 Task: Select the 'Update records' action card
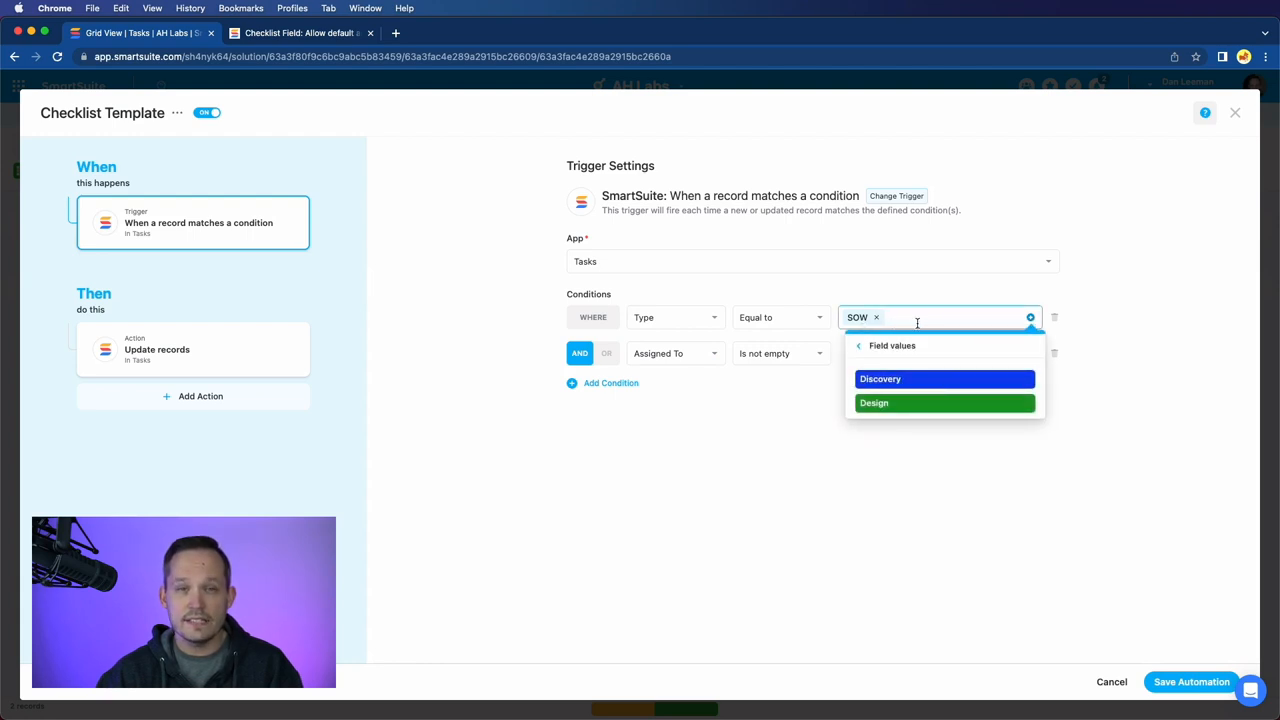[193, 349]
